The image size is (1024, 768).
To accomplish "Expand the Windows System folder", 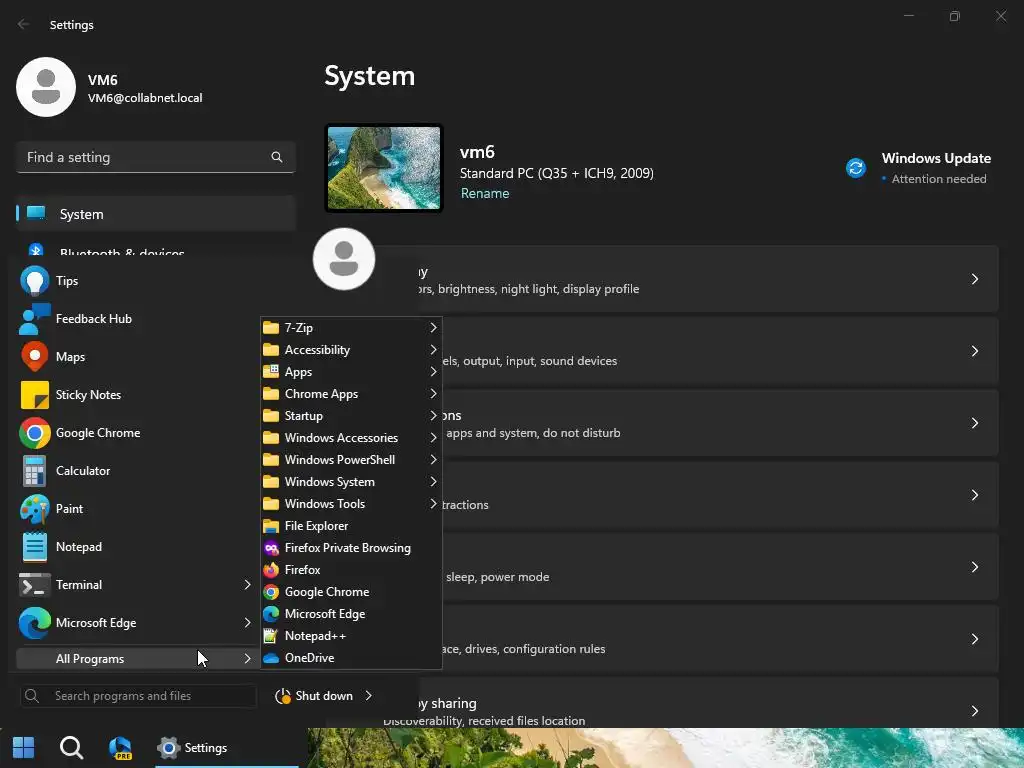I will [x=351, y=482].
